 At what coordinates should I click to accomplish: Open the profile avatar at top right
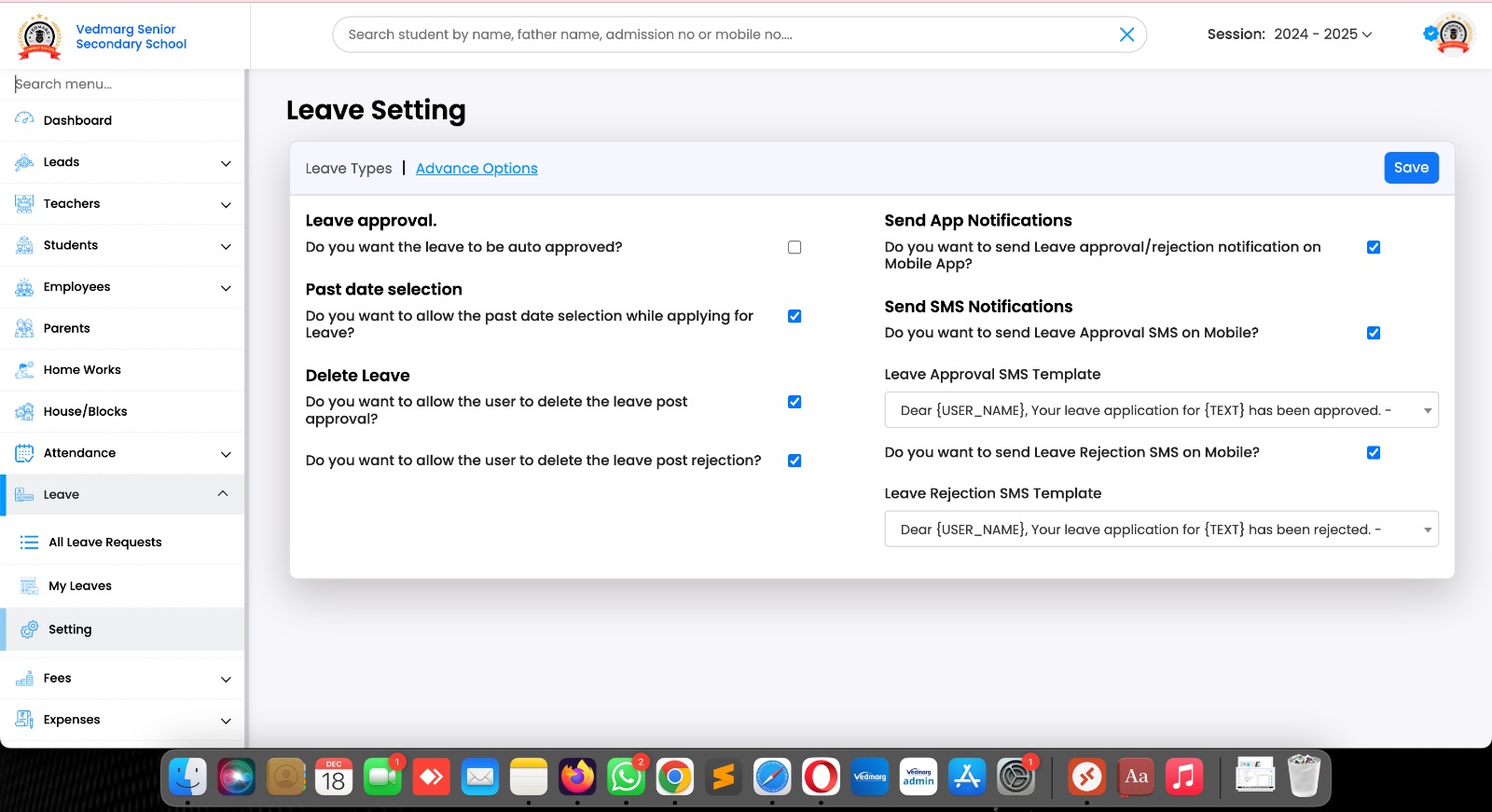1452,34
